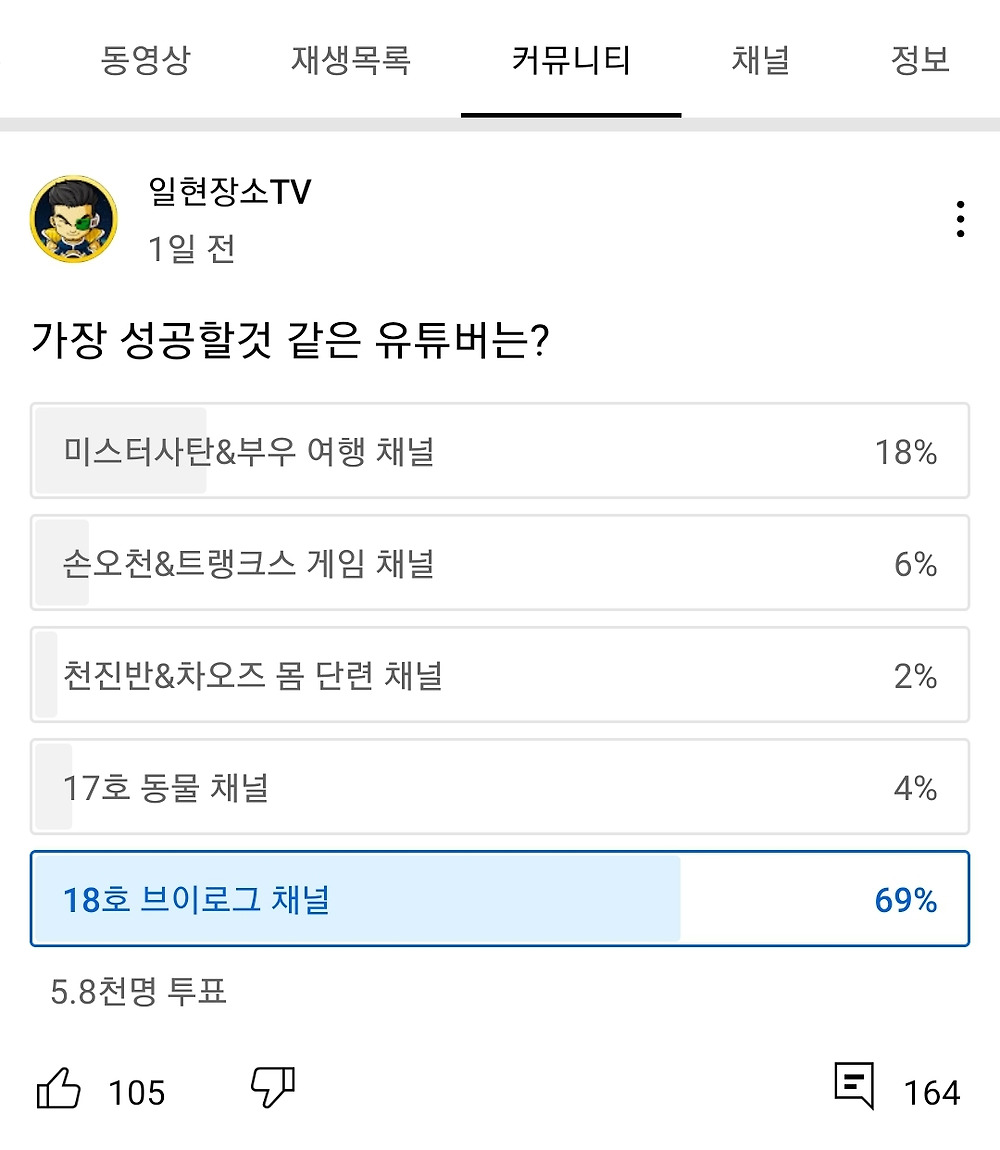Open the 채널 tab
The width and height of the screenshot is (1000, 1150).
761,61
